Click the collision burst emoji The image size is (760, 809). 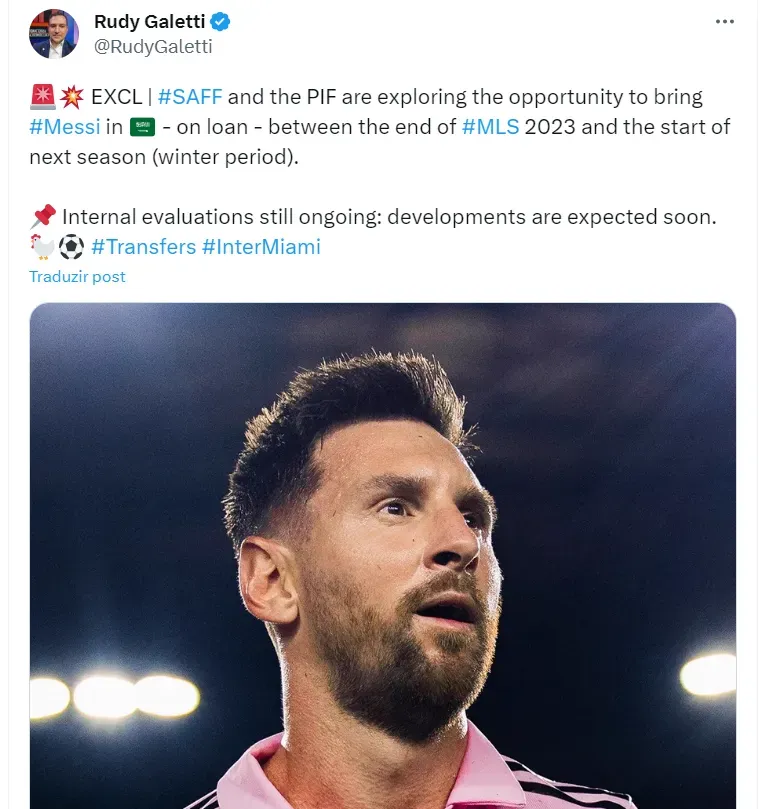pos(71,97)
